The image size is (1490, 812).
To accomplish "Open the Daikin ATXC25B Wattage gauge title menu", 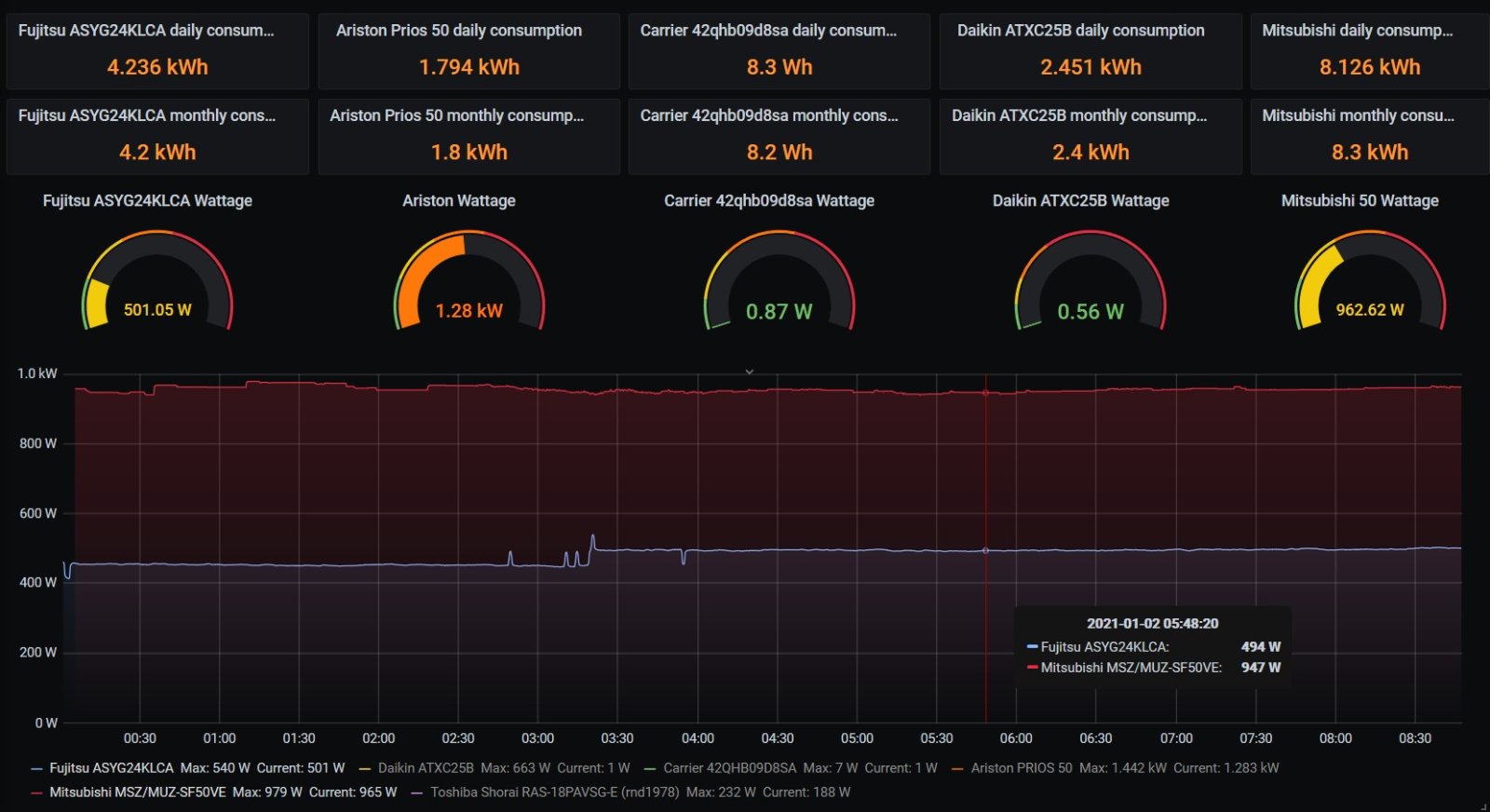I will 1081,200.
